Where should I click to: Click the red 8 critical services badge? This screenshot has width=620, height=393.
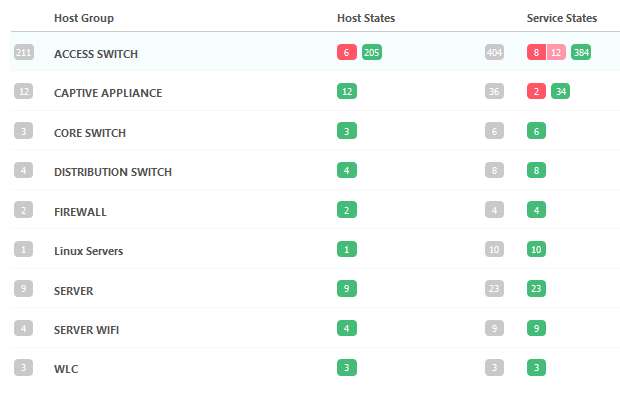click(x=536, y=52)
